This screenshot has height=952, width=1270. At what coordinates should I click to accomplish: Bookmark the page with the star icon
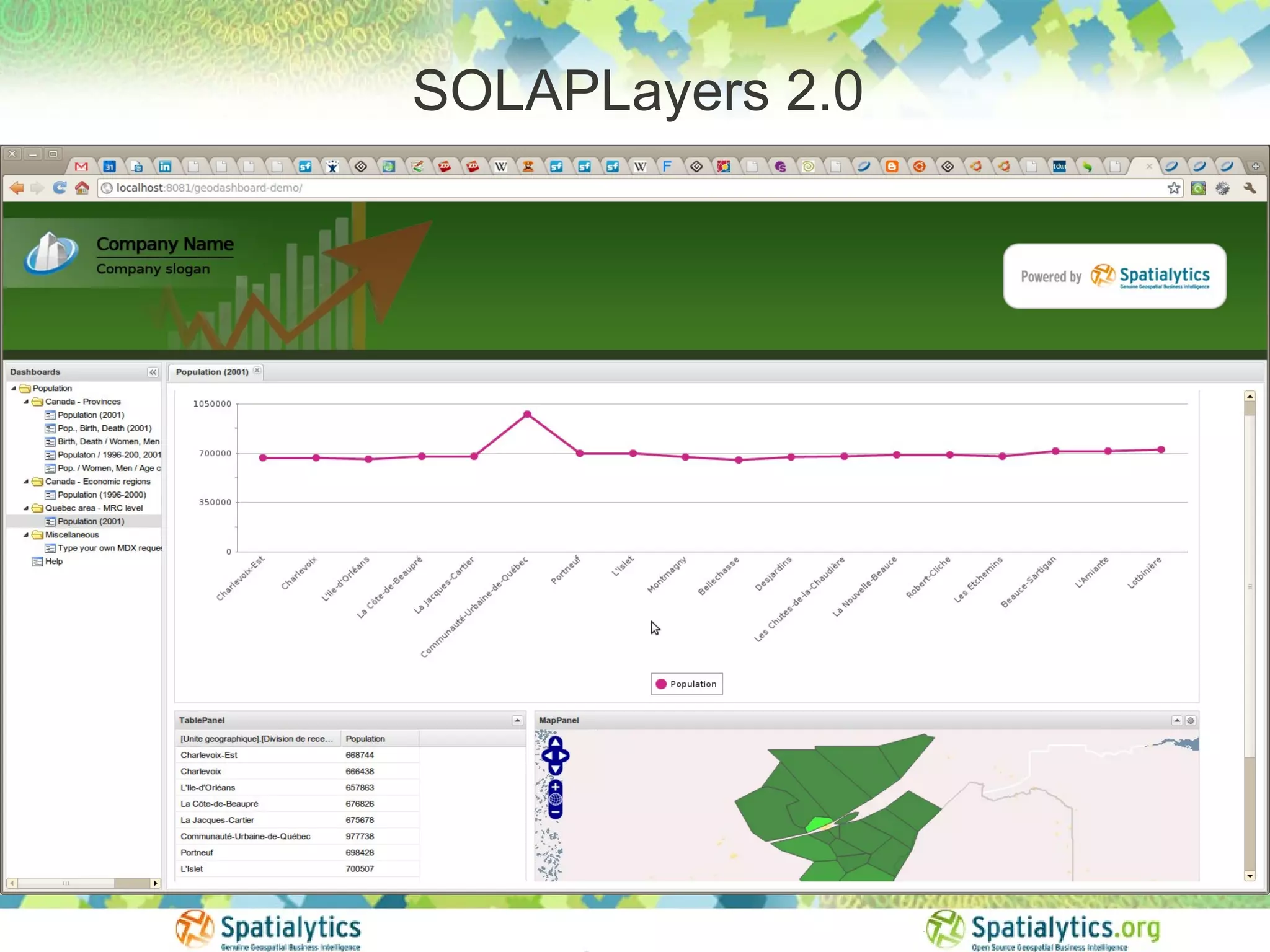click(x=1174, y=188)
